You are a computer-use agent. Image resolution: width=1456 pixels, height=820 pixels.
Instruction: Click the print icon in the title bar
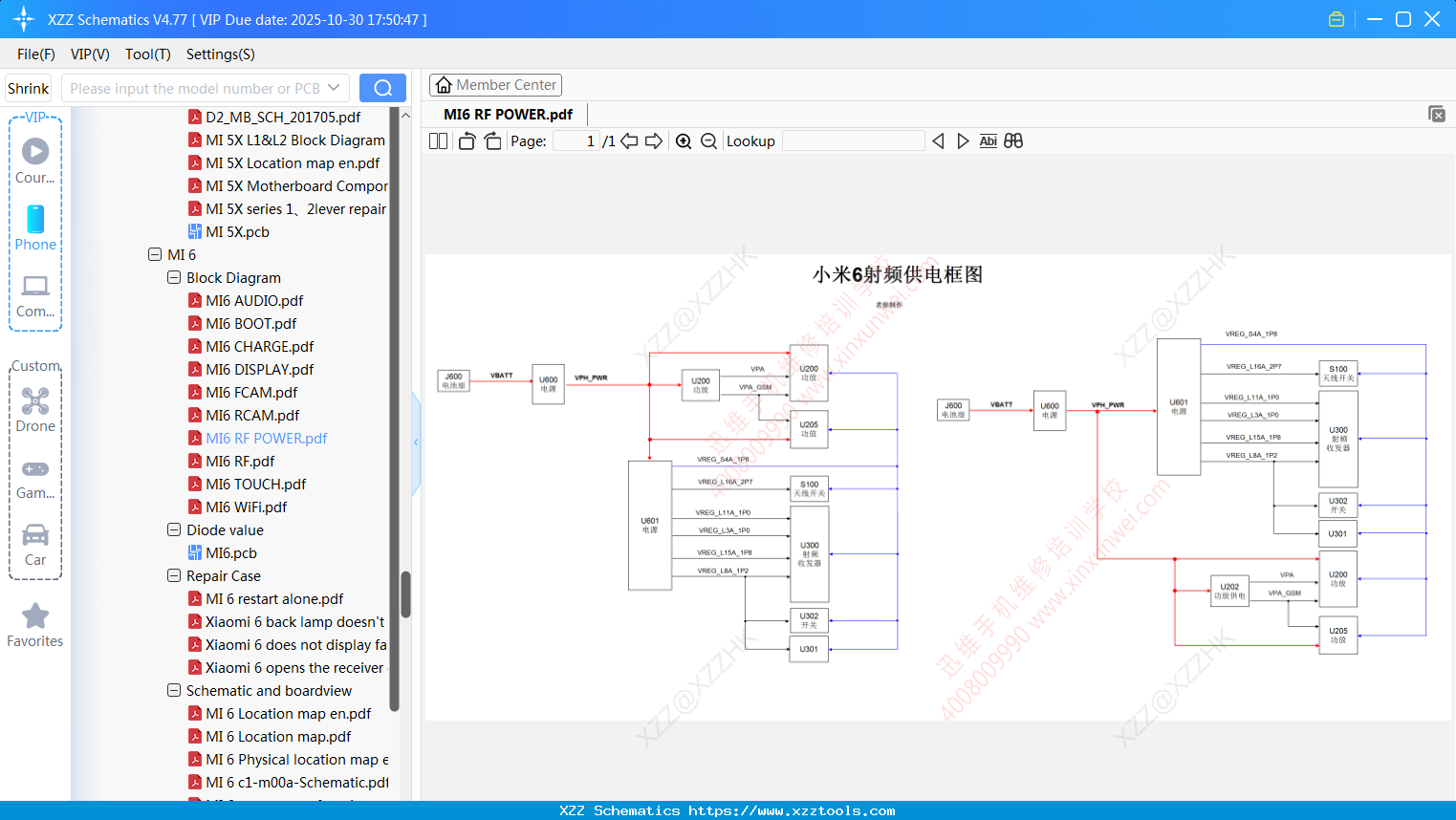[1336, 18]
